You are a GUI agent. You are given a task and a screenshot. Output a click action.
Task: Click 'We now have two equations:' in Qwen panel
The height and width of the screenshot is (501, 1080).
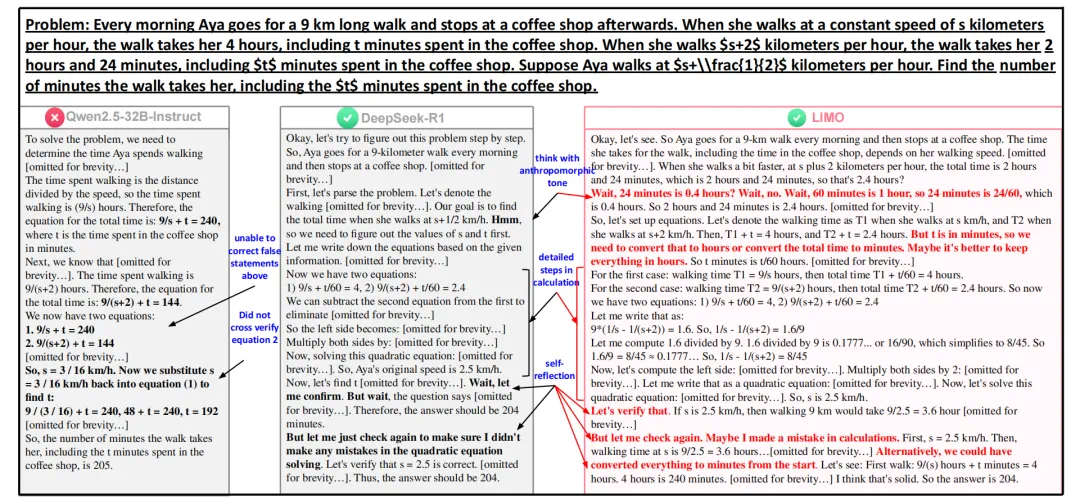coord(90,316)
